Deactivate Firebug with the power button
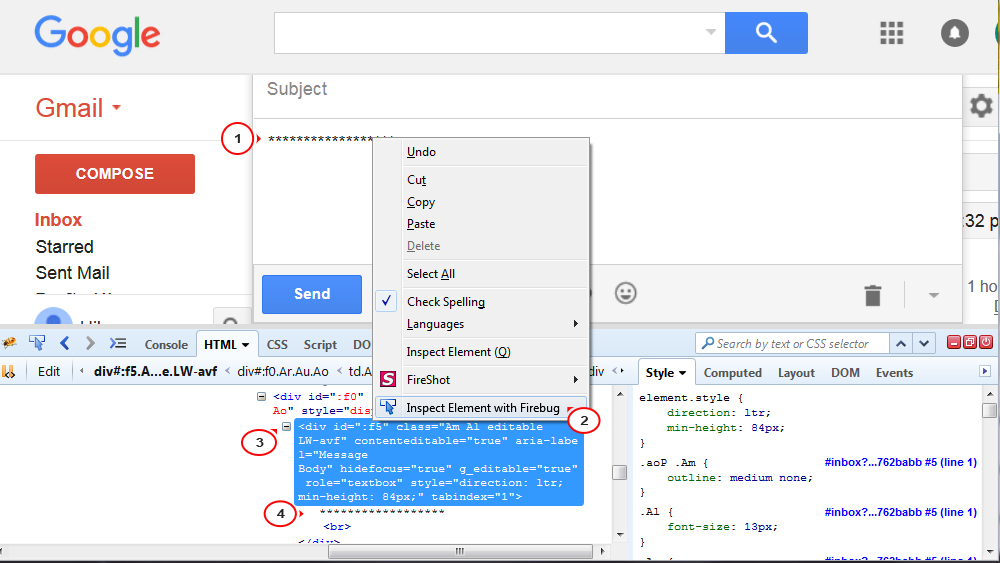1000x563 pixels. point(986,342)
